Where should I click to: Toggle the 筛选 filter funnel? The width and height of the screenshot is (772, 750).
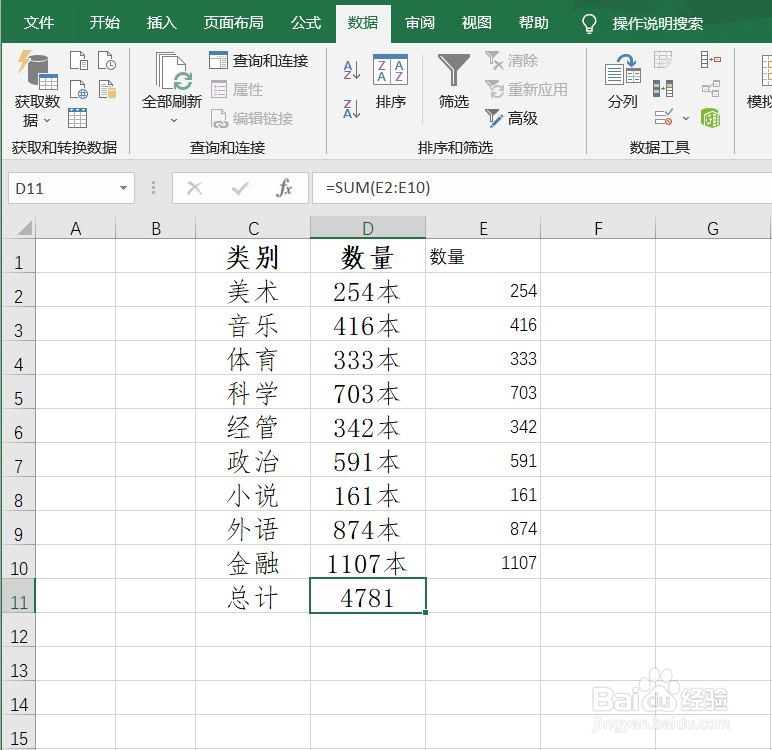click(453, 82)
